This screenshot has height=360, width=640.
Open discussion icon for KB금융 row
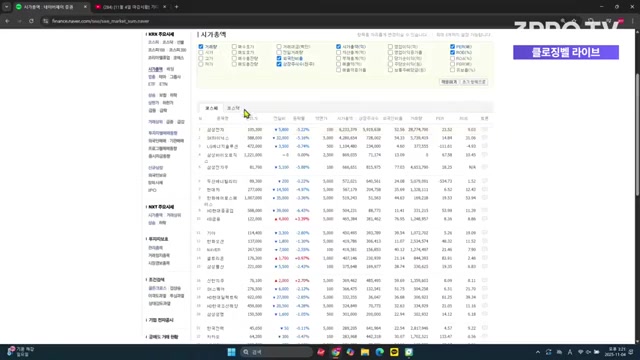(x=484, y=219)
